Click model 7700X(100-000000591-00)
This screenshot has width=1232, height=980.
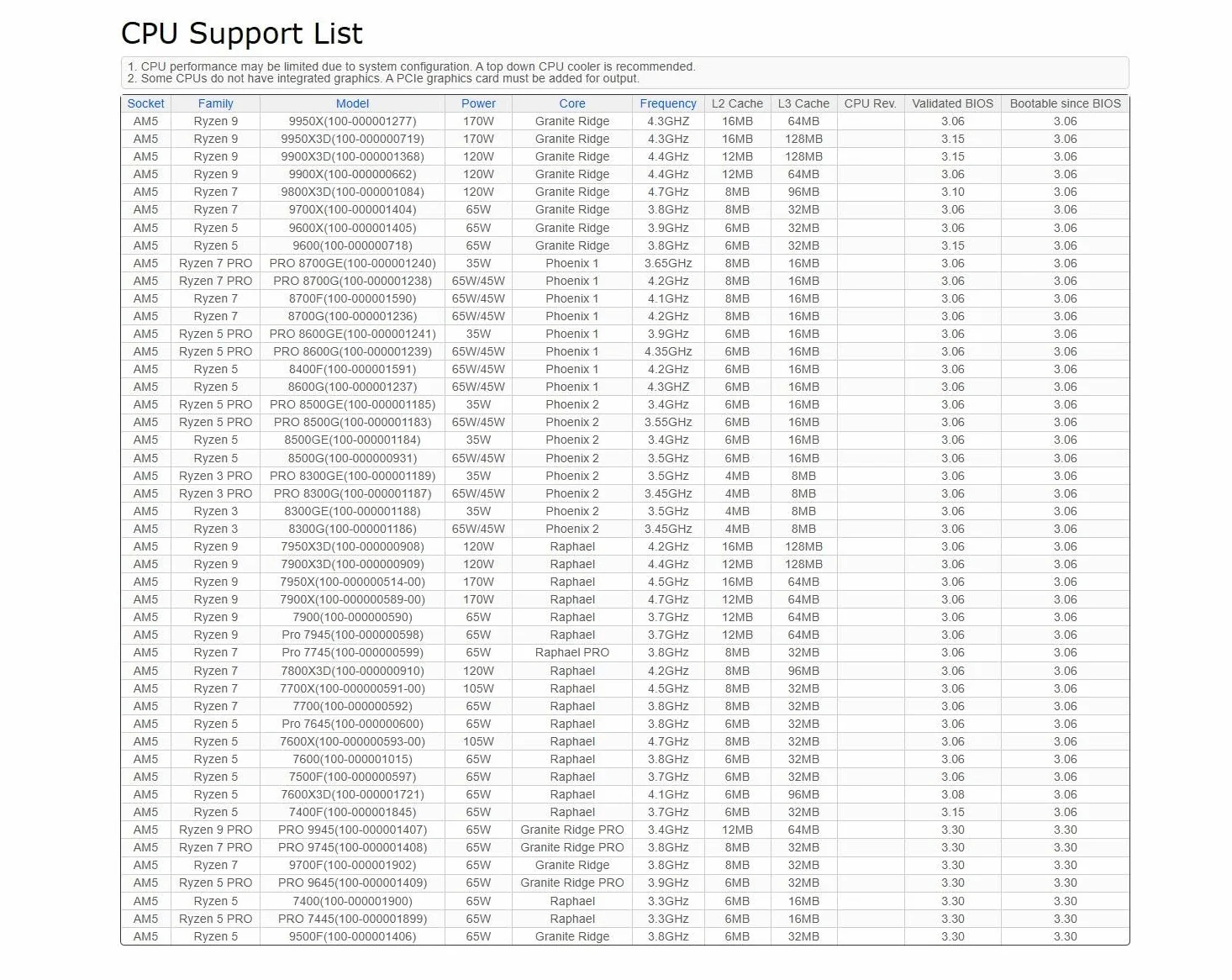(352, 688)
